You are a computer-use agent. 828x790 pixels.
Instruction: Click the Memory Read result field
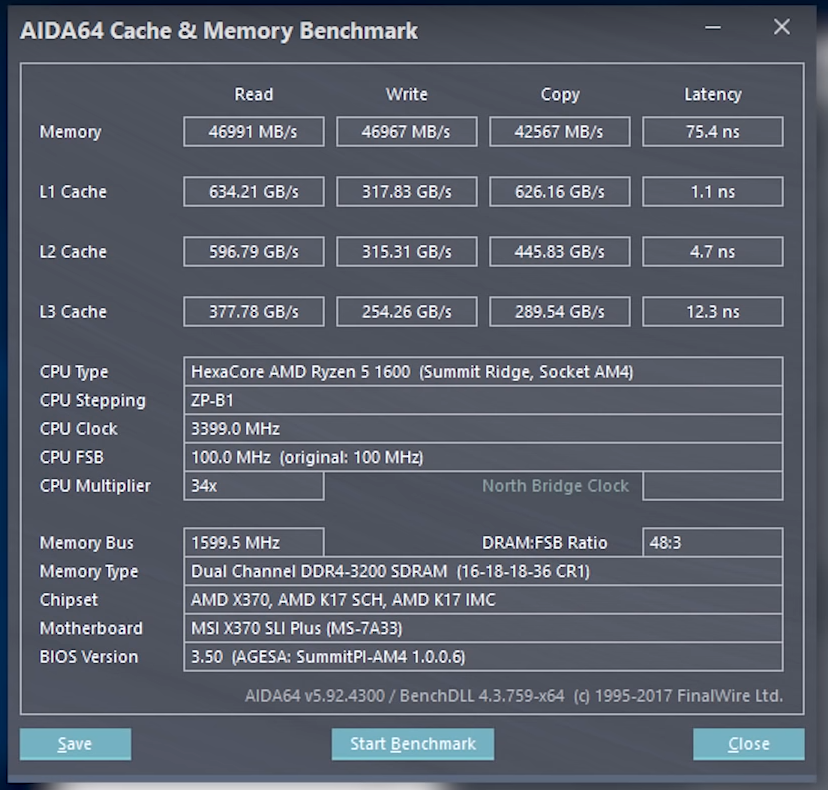click(x=253, y=132)
